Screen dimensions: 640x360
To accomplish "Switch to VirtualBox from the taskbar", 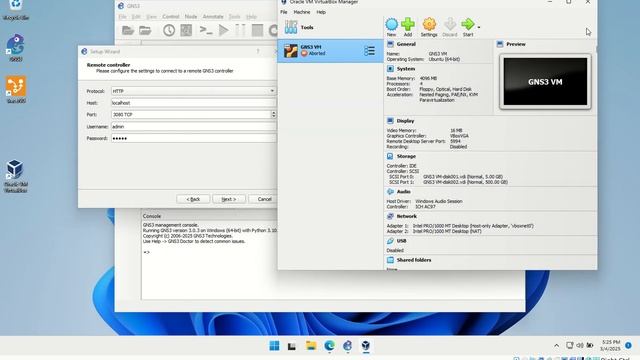I will pyautogui.click(x=366, y=346).
